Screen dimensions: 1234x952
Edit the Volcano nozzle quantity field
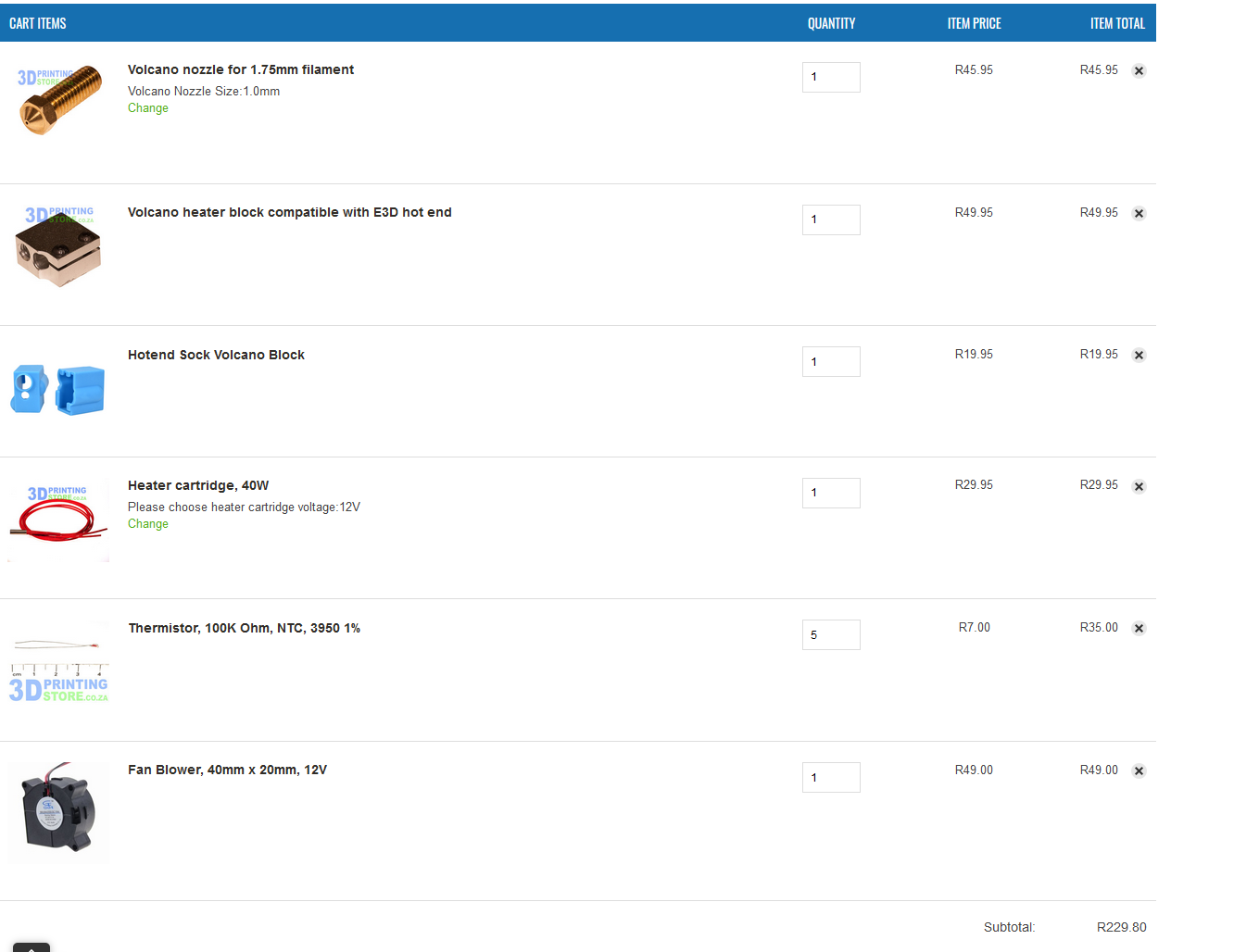click(831, 77)
